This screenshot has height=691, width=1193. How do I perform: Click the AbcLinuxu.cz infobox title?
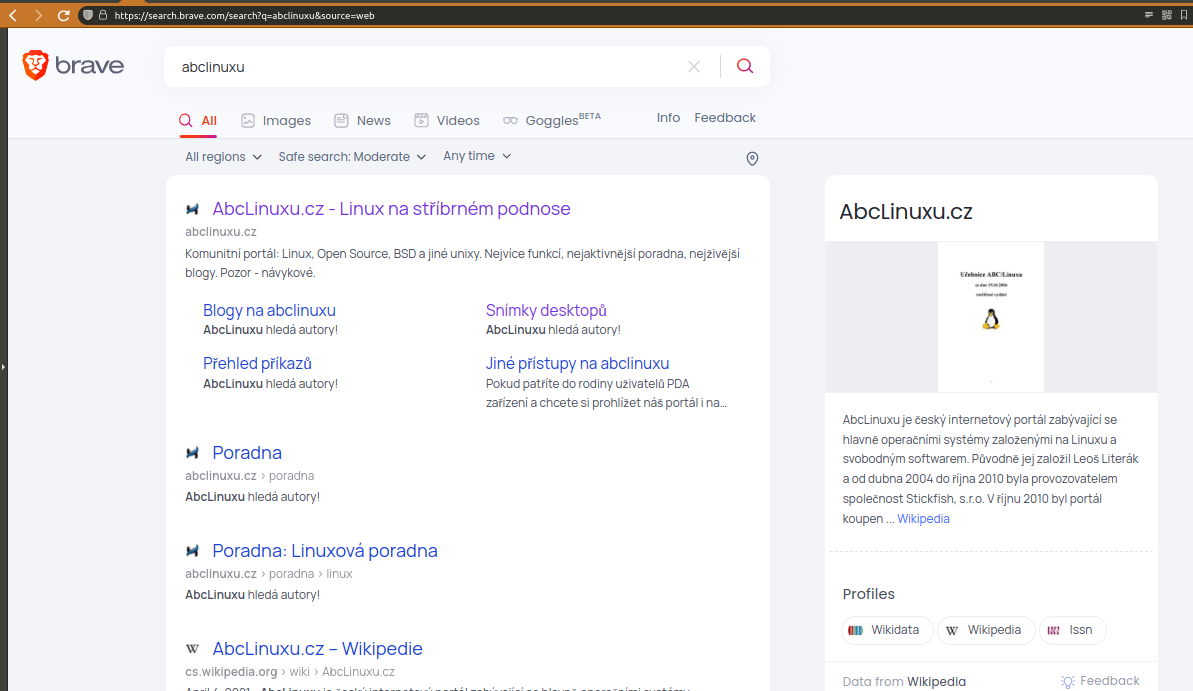coord(905,212)
